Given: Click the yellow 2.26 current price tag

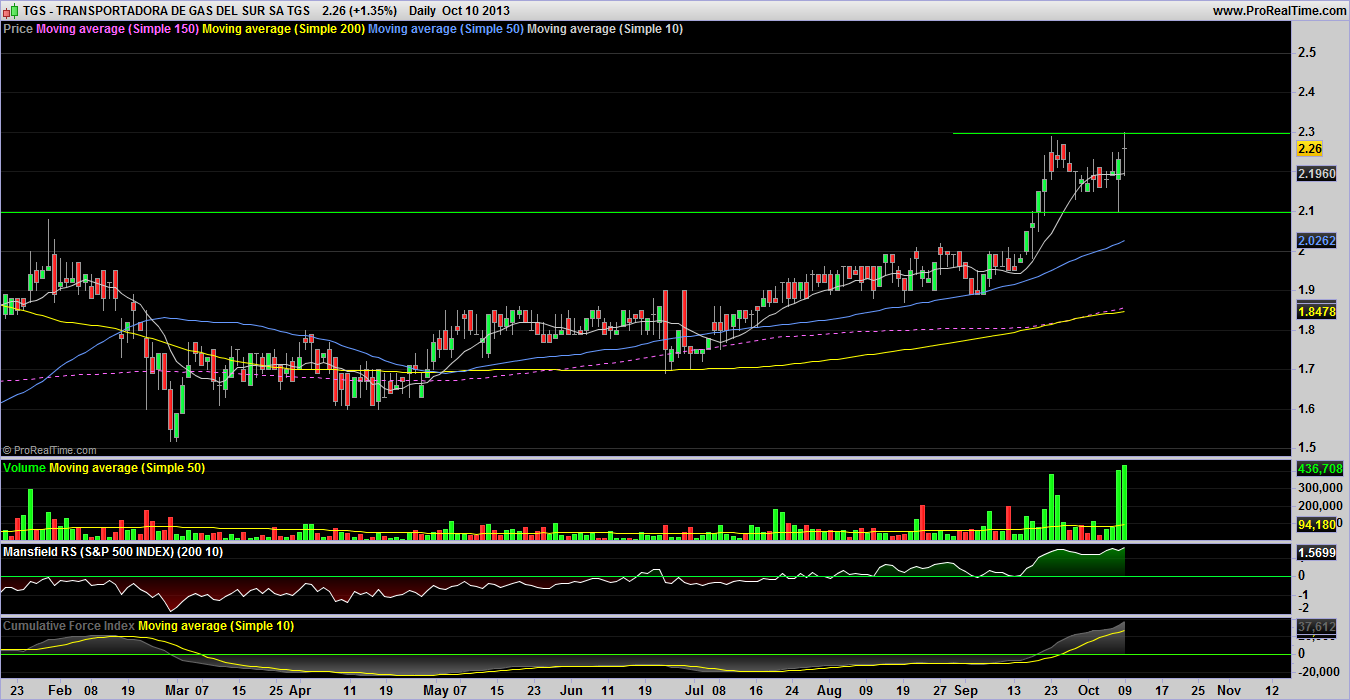Looking at the screenshot, I should pyautogui.click(x=1310, y=149).
